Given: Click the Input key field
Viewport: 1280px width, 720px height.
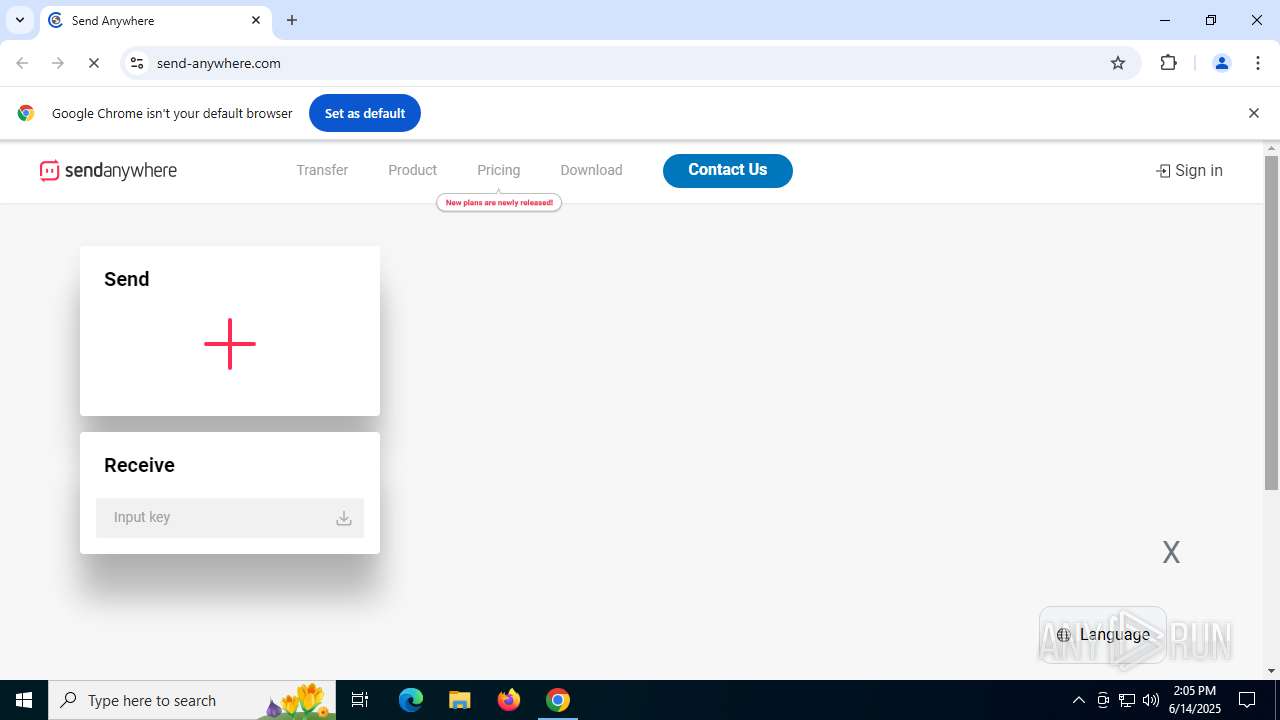Looking at the screenshot, I should pyautogui.click(x=230, y=518).
